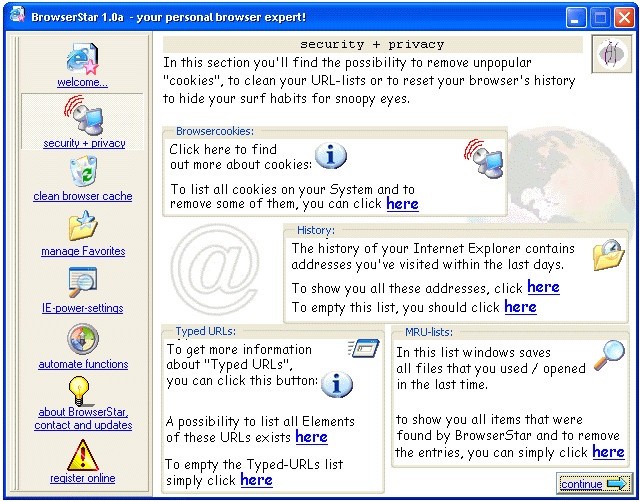Screen dimensions: 640x502
Task: Click the History folder clock icon
Action: click(x=609, y=255)
